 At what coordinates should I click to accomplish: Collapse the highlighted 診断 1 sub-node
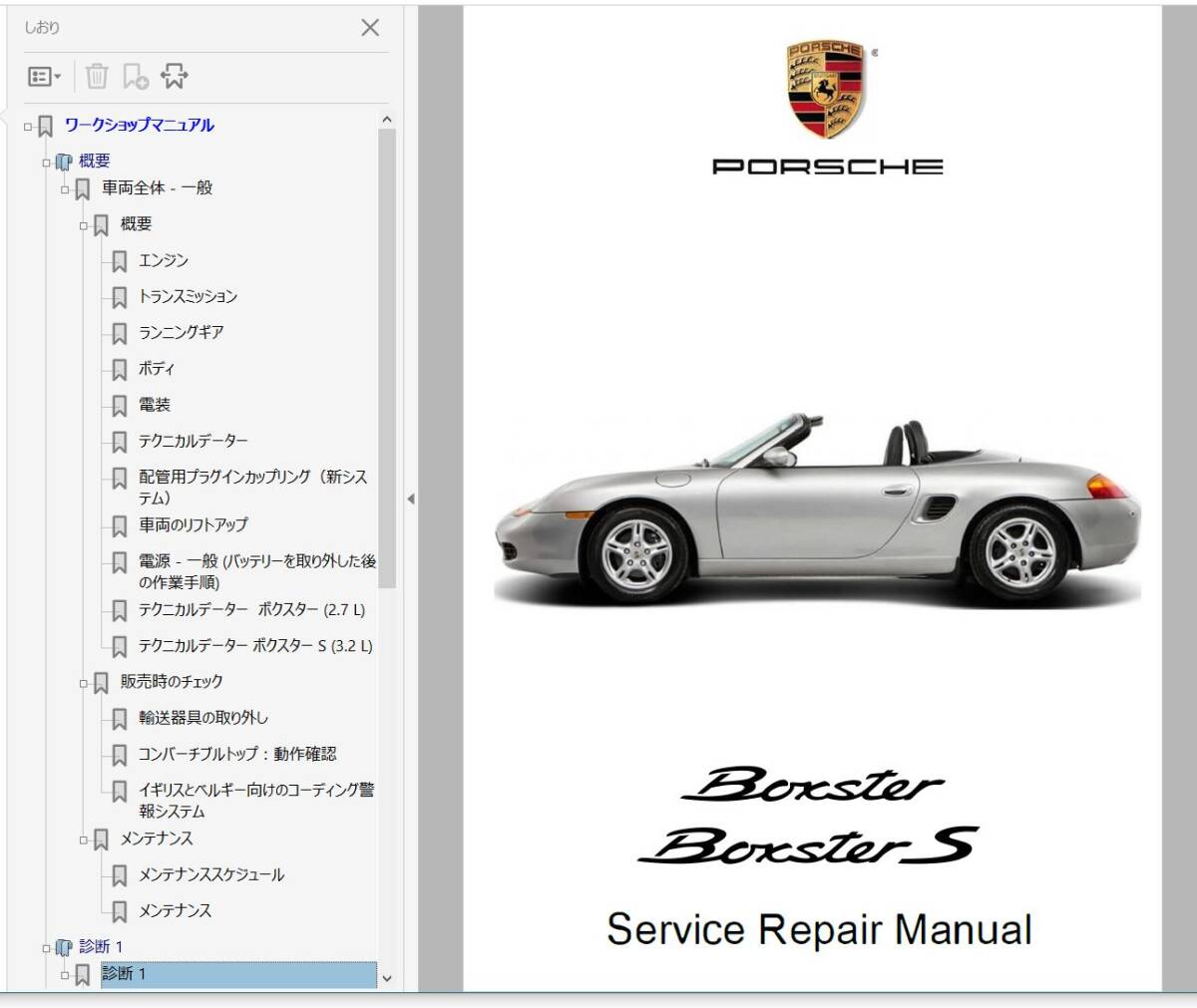pos(65,975)
